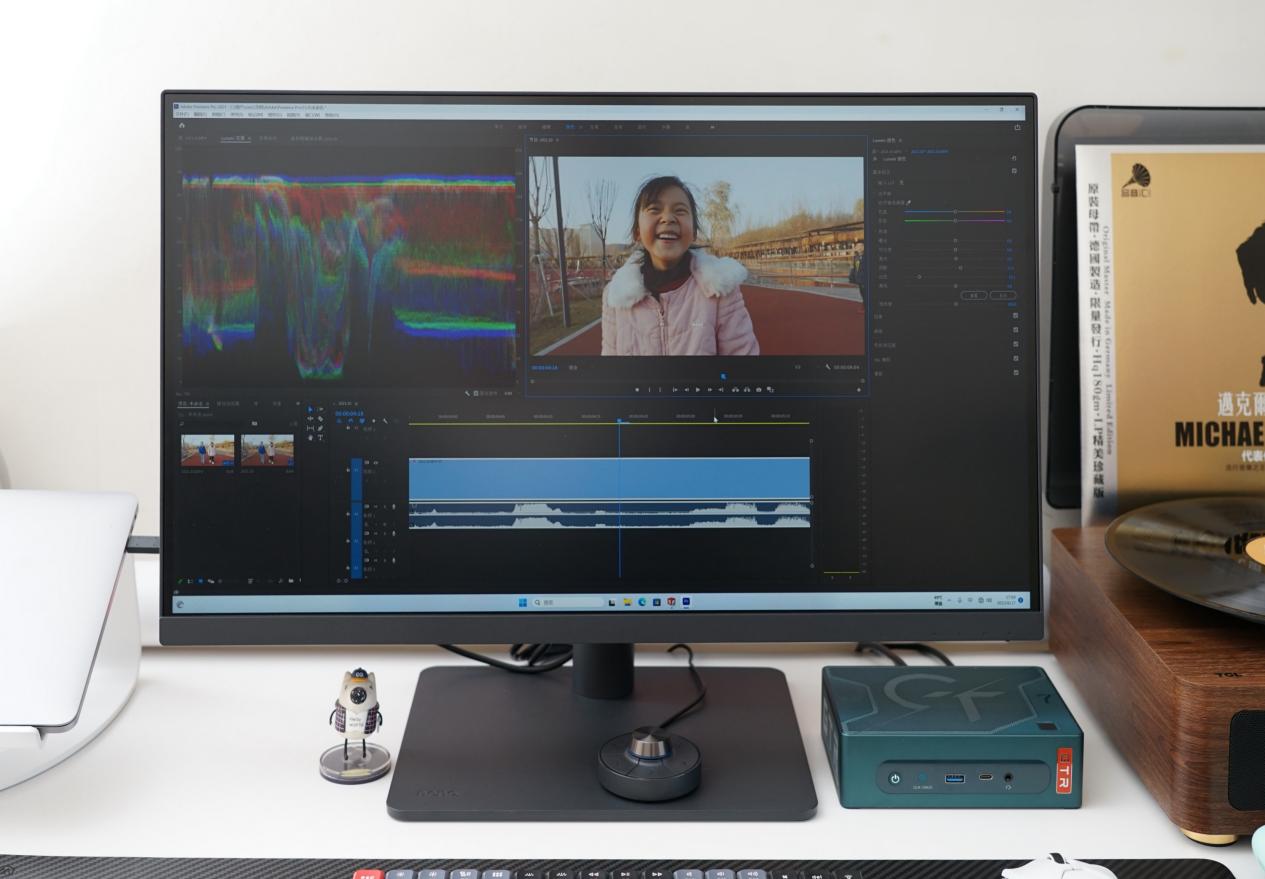
Task: Mute audio track A1
Action: [x=375, y=507]
